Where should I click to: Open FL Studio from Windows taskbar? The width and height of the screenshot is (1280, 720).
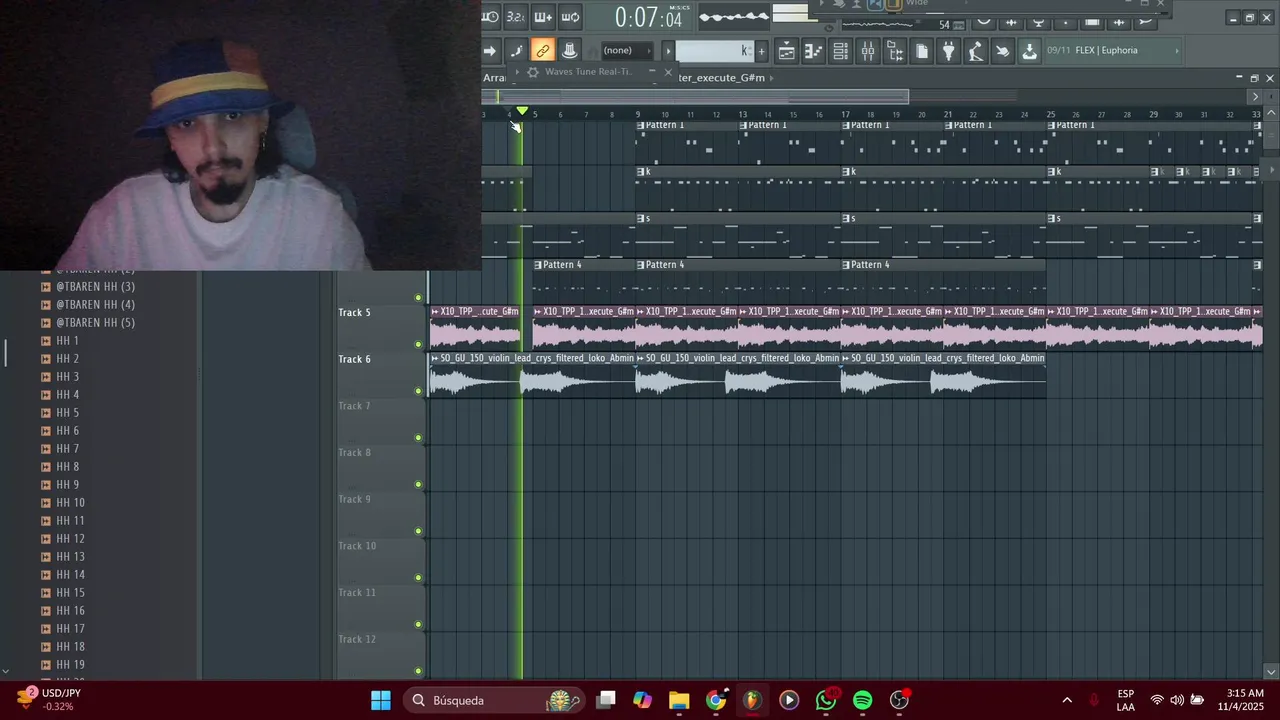coord(752,700)
